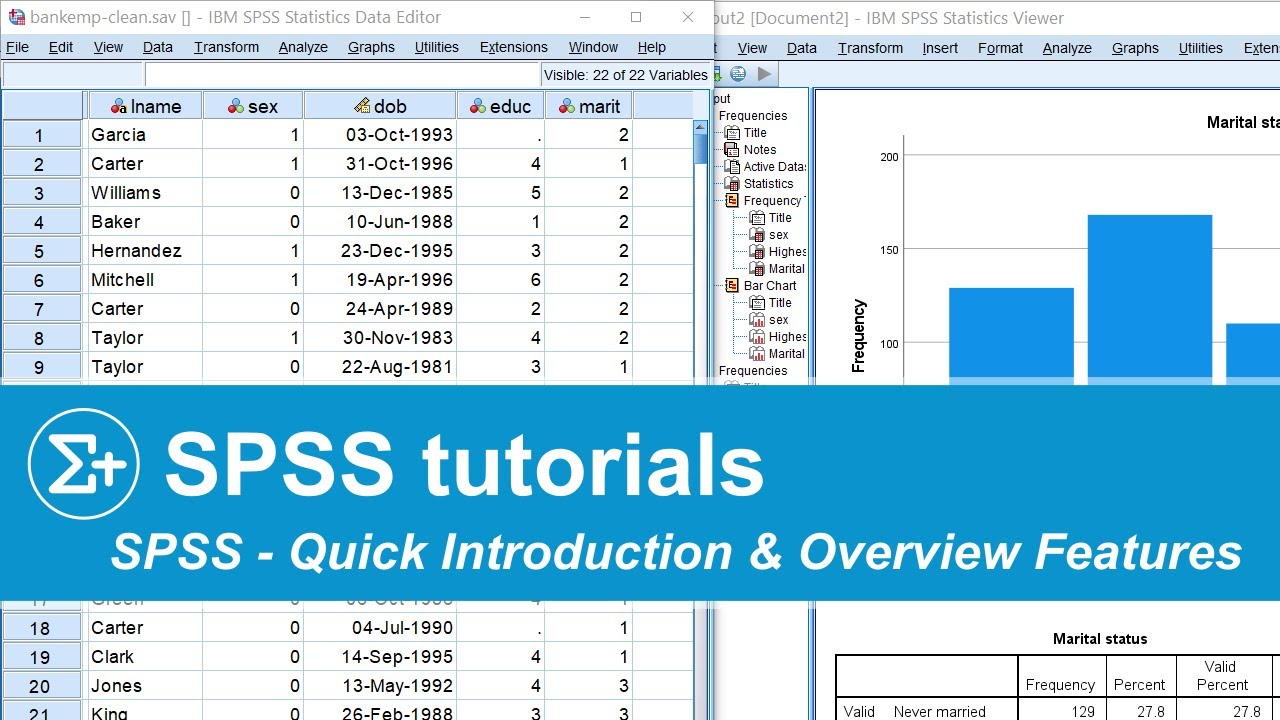Viewport: 1280px width, 720px height.
Task: Select the second Frequencies heading in the outline
Action: tap(753, 371)
